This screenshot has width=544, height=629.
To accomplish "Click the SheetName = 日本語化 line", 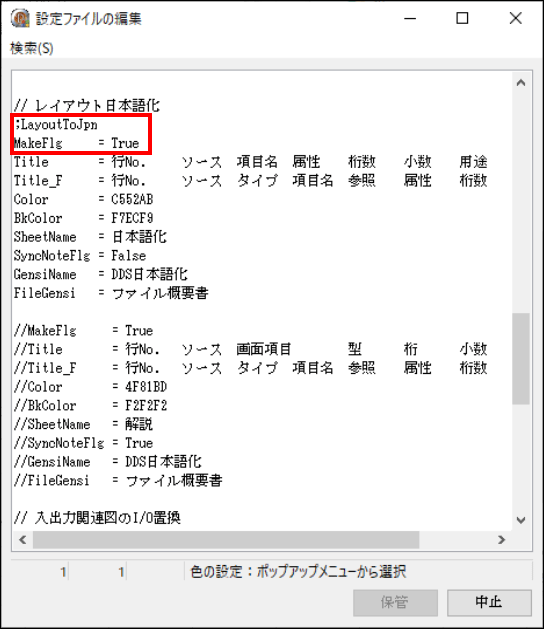I will [x=90, y=237].
